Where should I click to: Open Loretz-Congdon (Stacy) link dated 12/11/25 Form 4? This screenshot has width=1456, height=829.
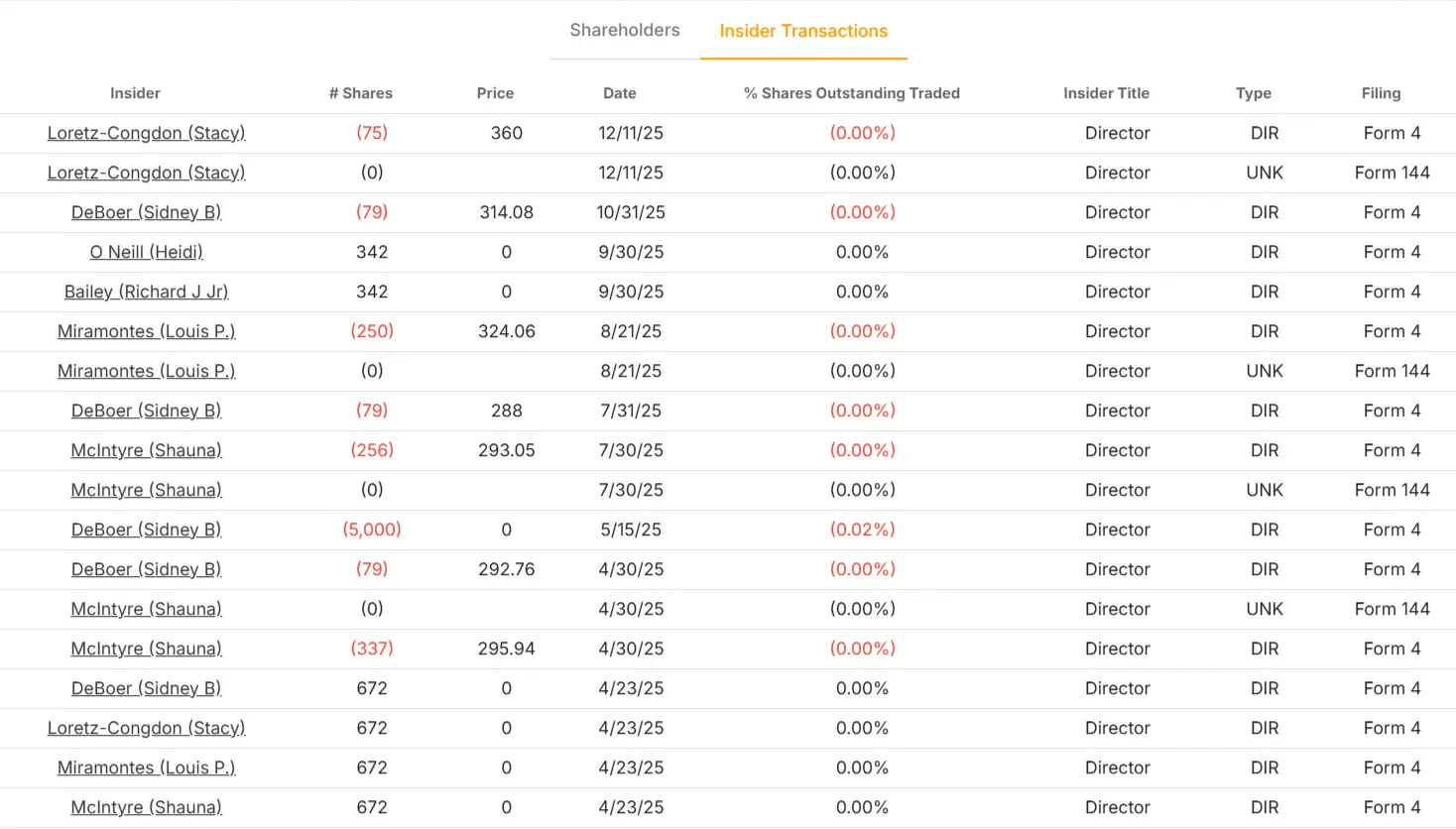tap(146, 133)
